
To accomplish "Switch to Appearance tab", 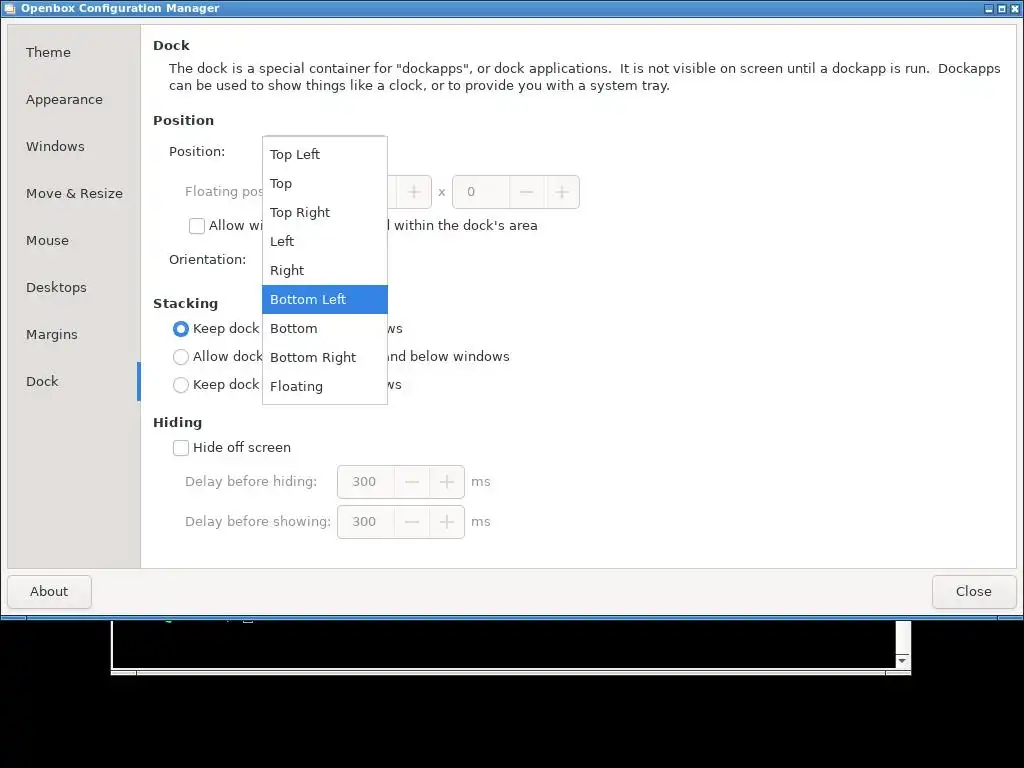I will [x=74, y=99].
